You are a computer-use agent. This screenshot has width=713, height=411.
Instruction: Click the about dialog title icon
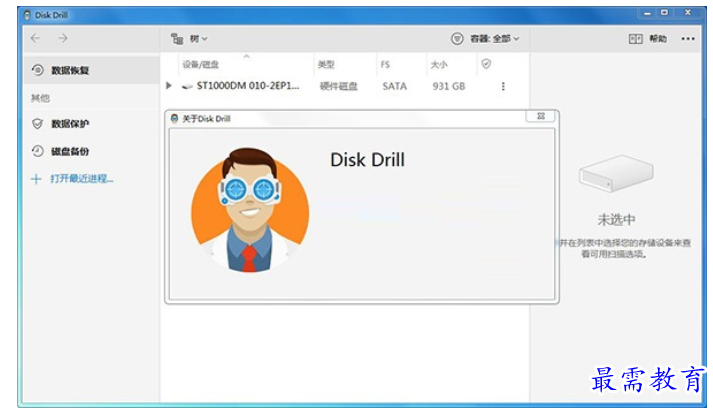tap(174, 119)
